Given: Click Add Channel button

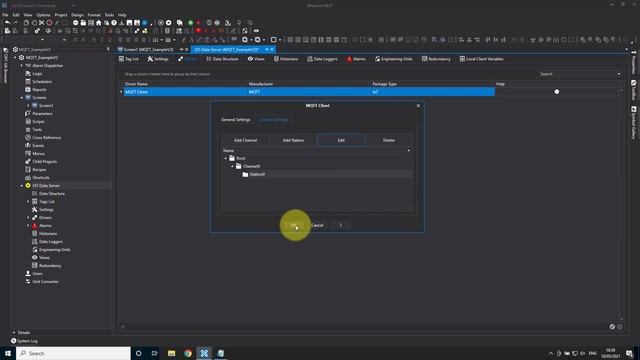Looking at the screenshot, I should tap(245, 140).
